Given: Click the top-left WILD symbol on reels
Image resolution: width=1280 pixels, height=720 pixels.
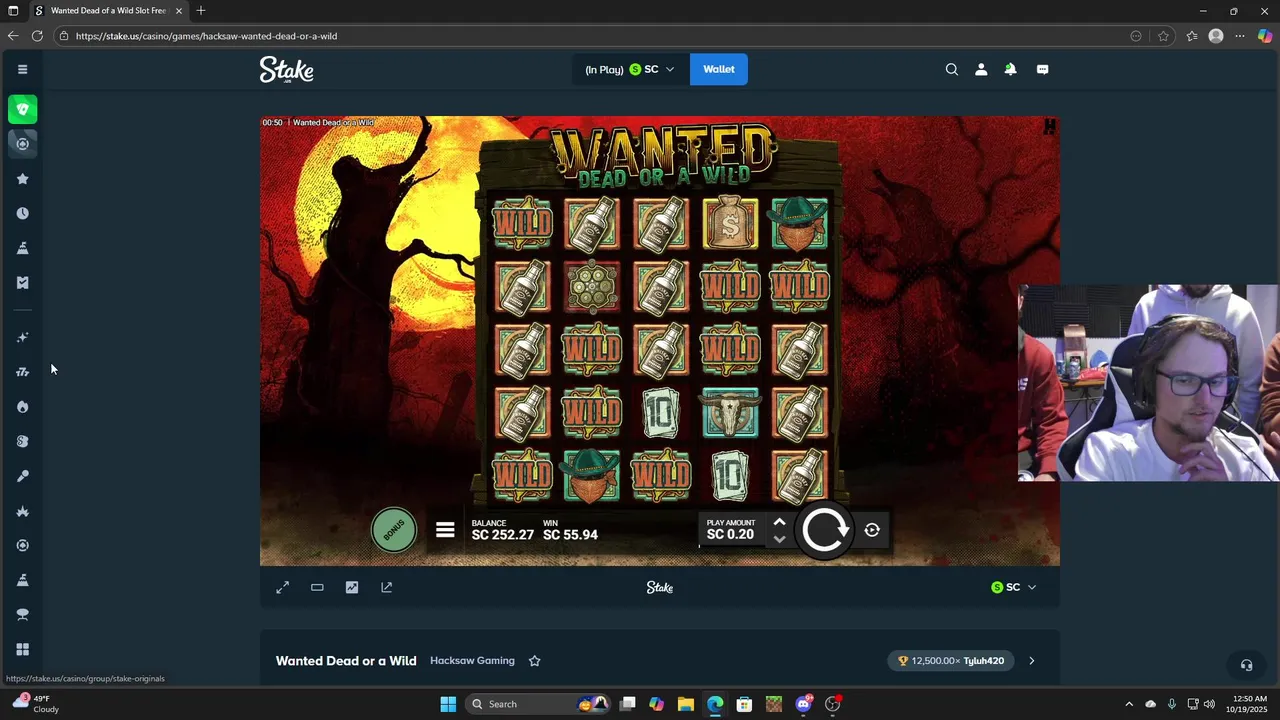Looking at the screenshot, I should point(522,223).
